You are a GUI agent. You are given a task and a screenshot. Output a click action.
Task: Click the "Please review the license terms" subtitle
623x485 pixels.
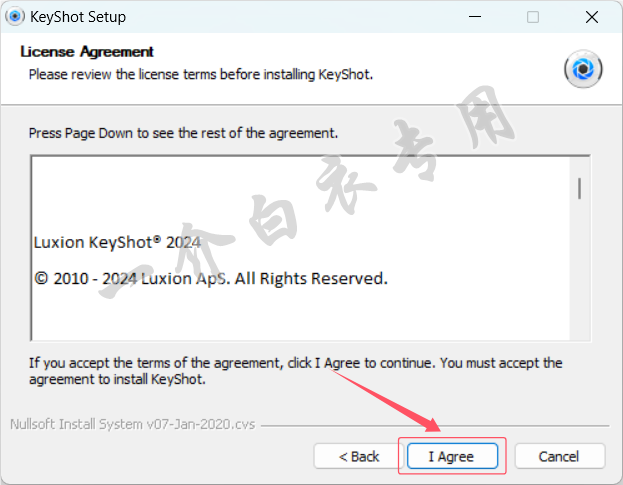[200, 74]
